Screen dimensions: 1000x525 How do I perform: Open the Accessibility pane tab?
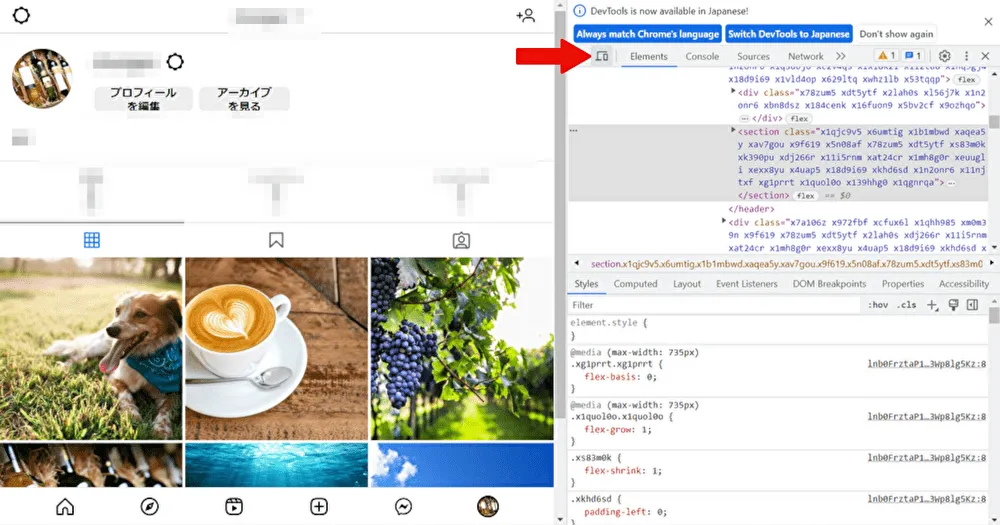pos(964,284)
